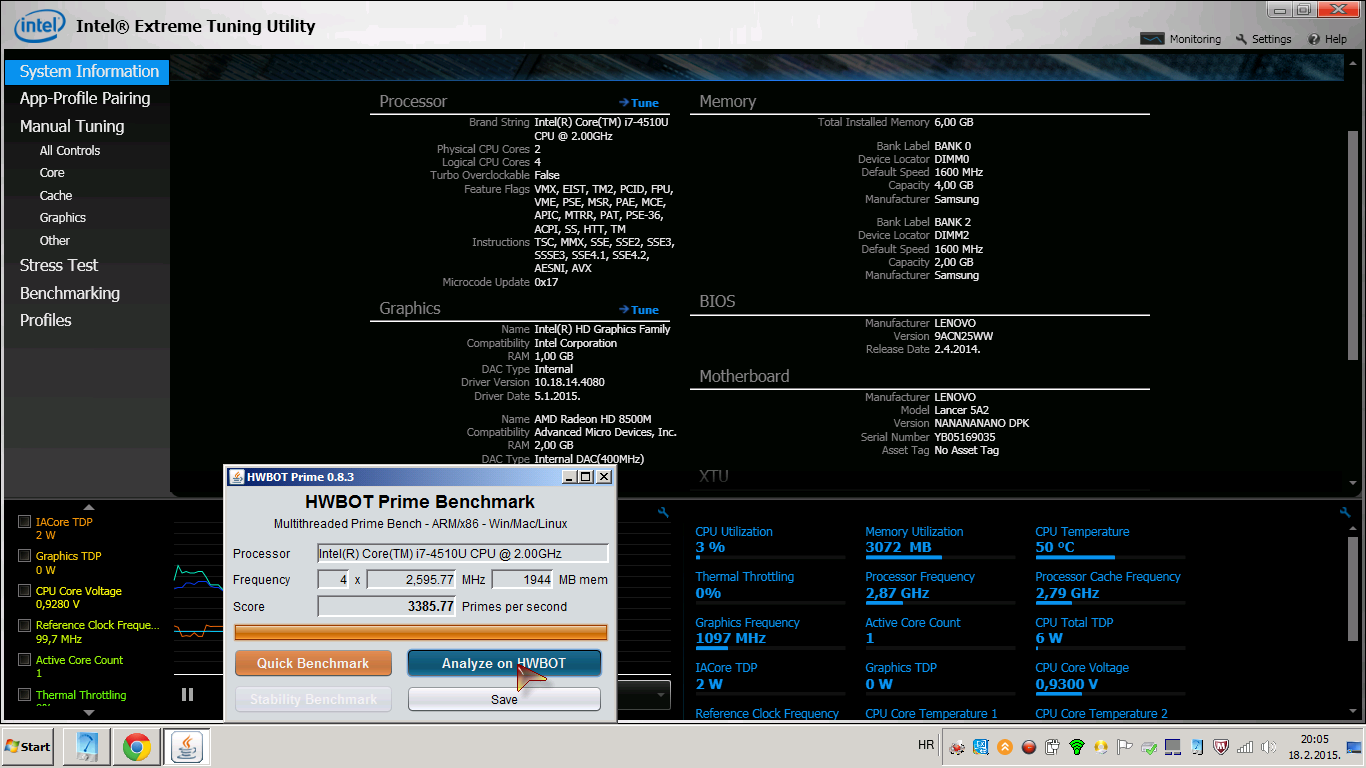Click HWBOT Prime Java title icon
The image size is (1366, 768).
pyautogui.click(x=237, y=477)
